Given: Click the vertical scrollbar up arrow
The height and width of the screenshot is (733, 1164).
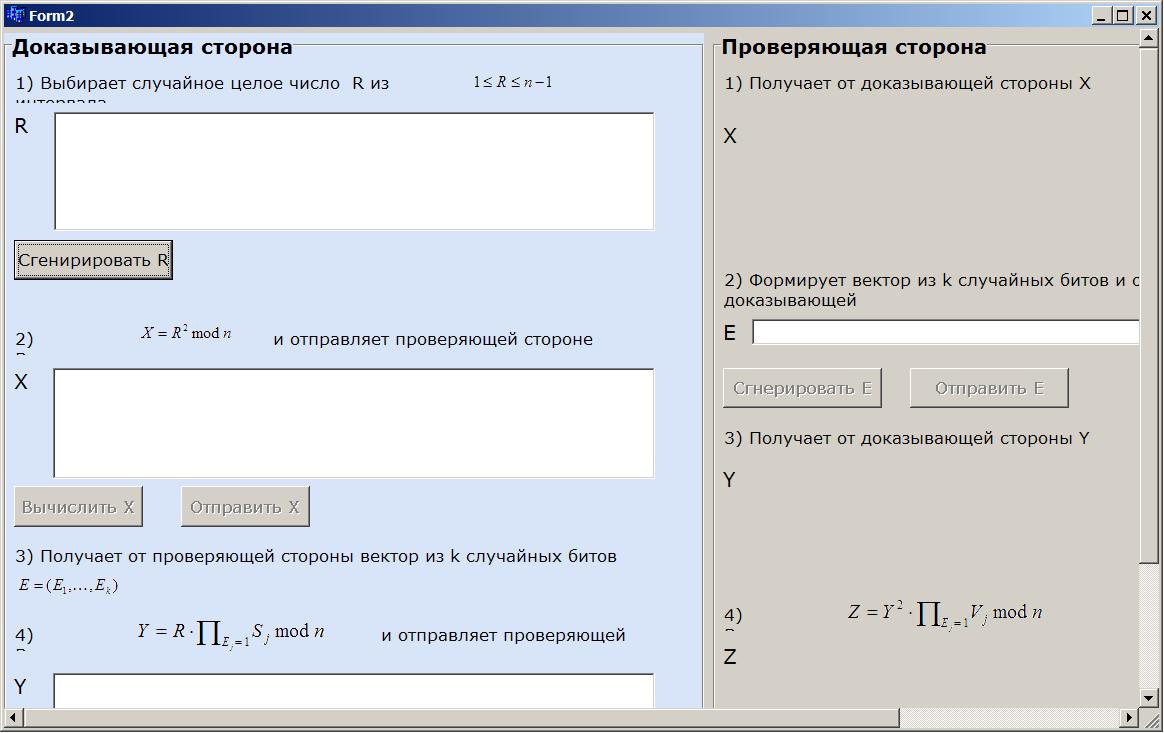Looking at the screenshot, I should (x=1148, y=38).
